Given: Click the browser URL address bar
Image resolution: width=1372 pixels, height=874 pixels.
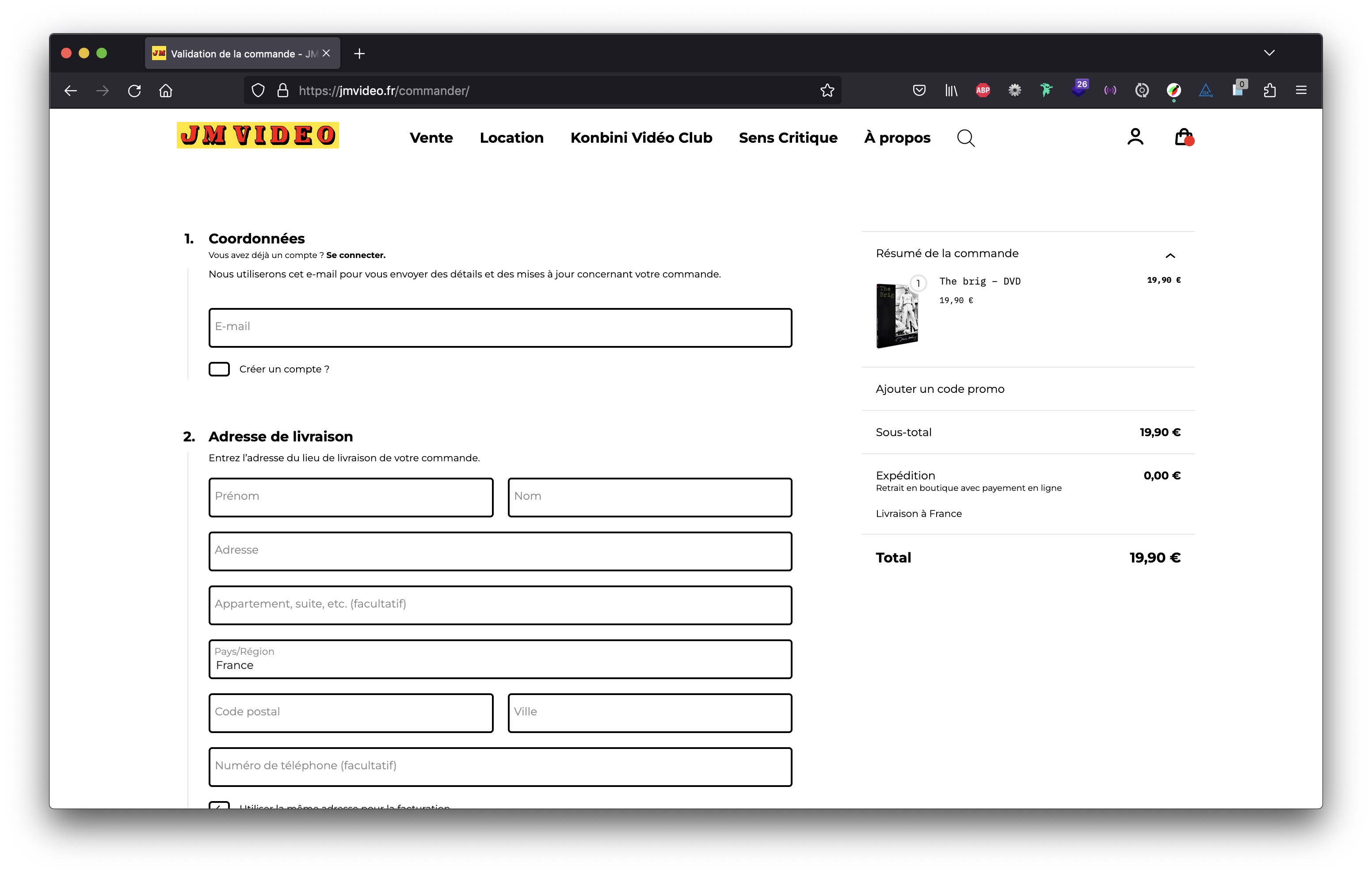Looking at the screenshot, I should point(541,91).
